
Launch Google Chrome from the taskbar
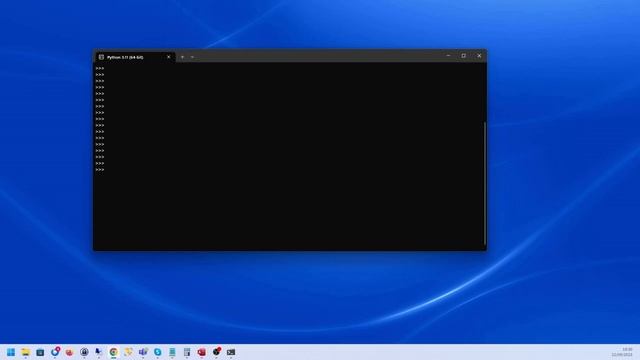(113, 352)
